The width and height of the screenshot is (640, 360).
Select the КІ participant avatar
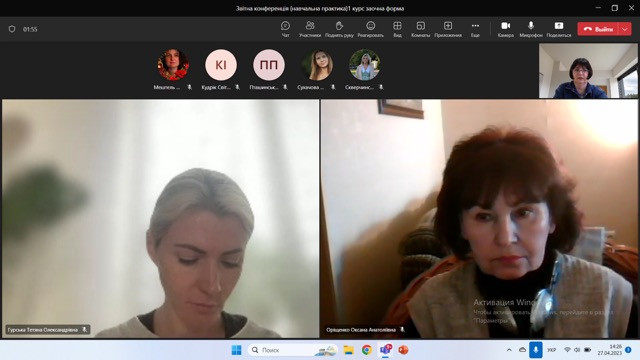[x=221, y=64]
